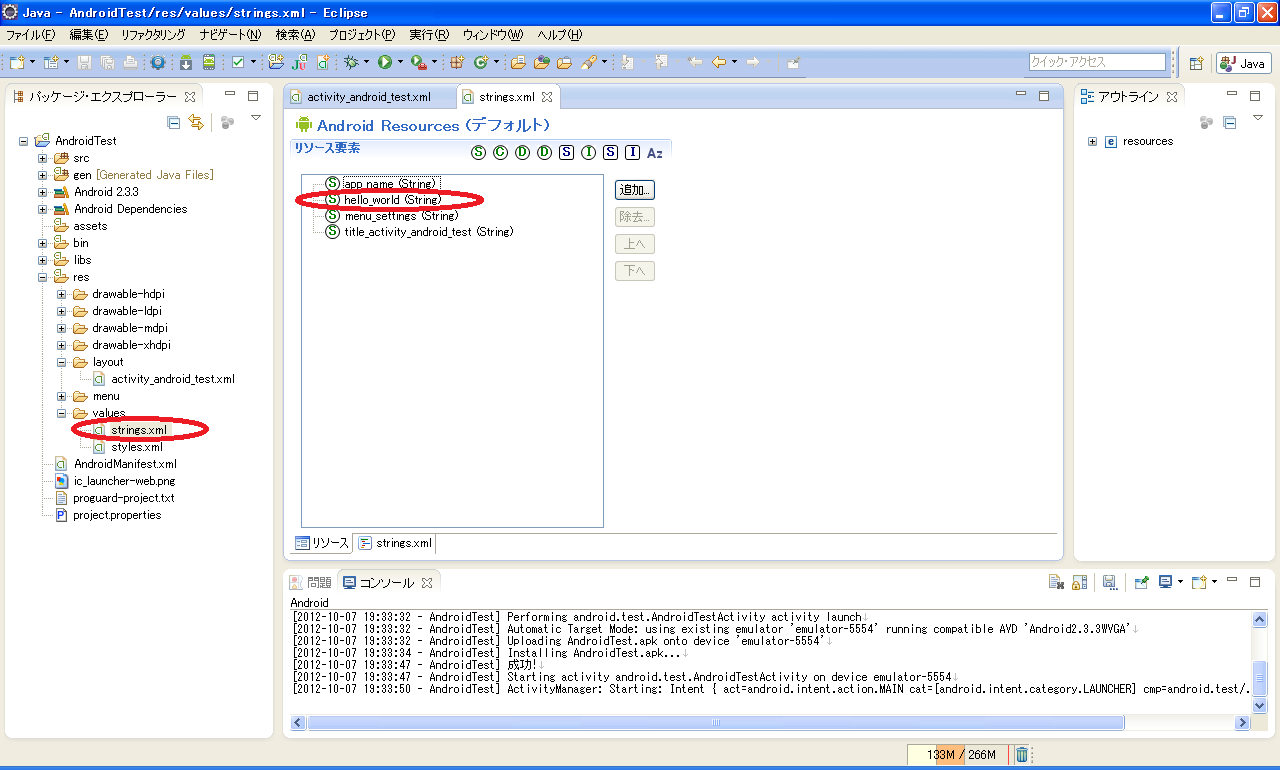This screenshot has width=1280, height=770.
Task: Click the garbage collector trash icon
Action: click(x=1021, y=755)
